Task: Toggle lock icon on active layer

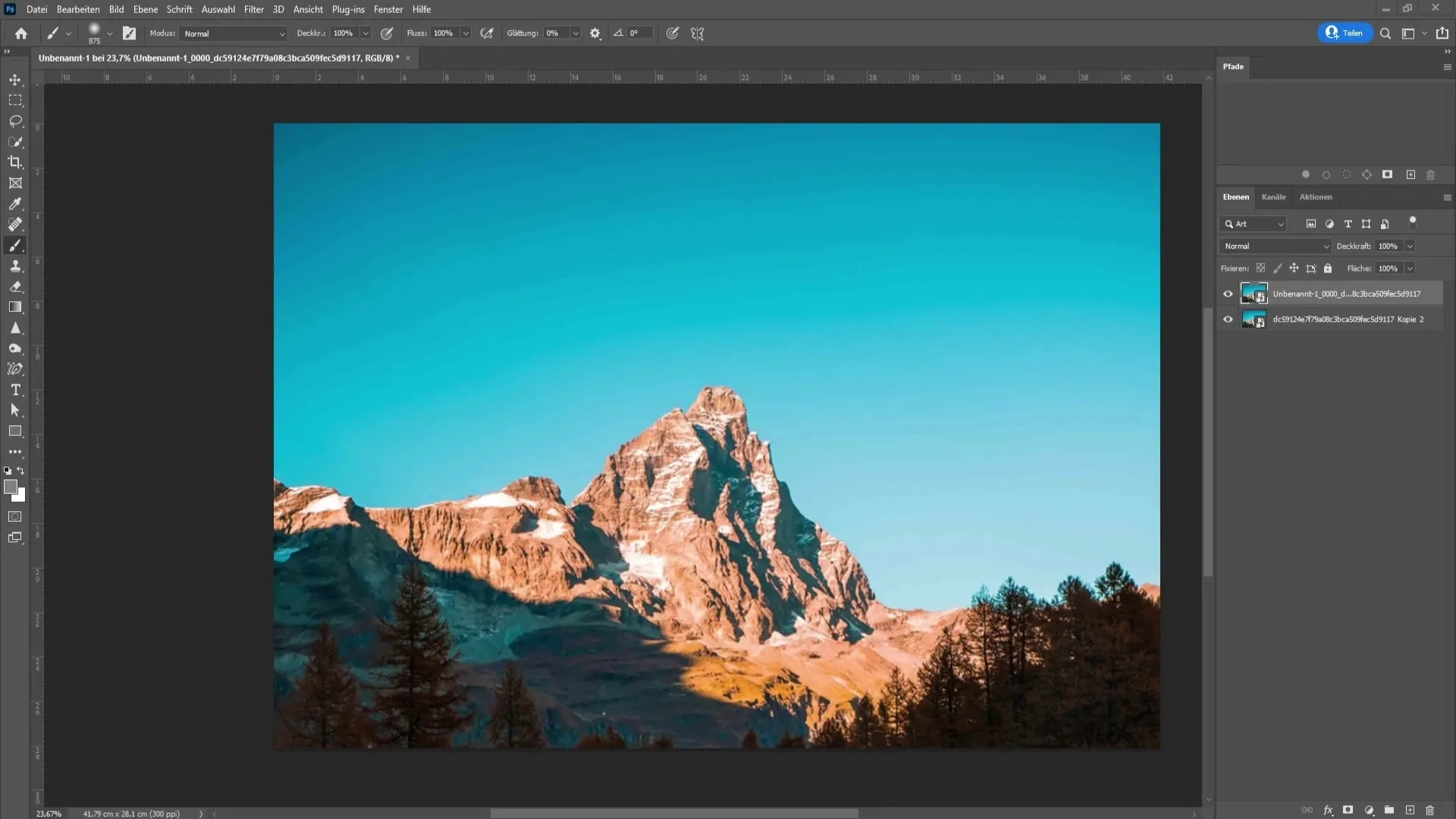Action: click(x=1328, y=268)
